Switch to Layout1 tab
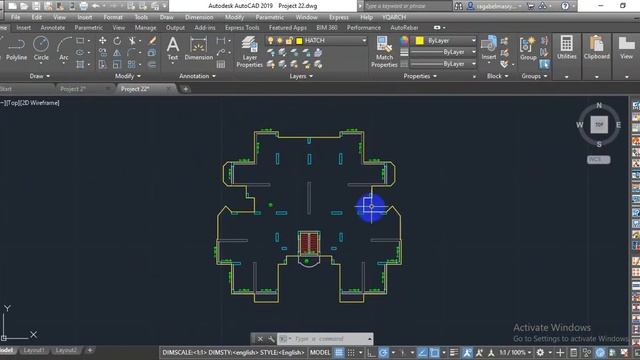 point(33,350)
